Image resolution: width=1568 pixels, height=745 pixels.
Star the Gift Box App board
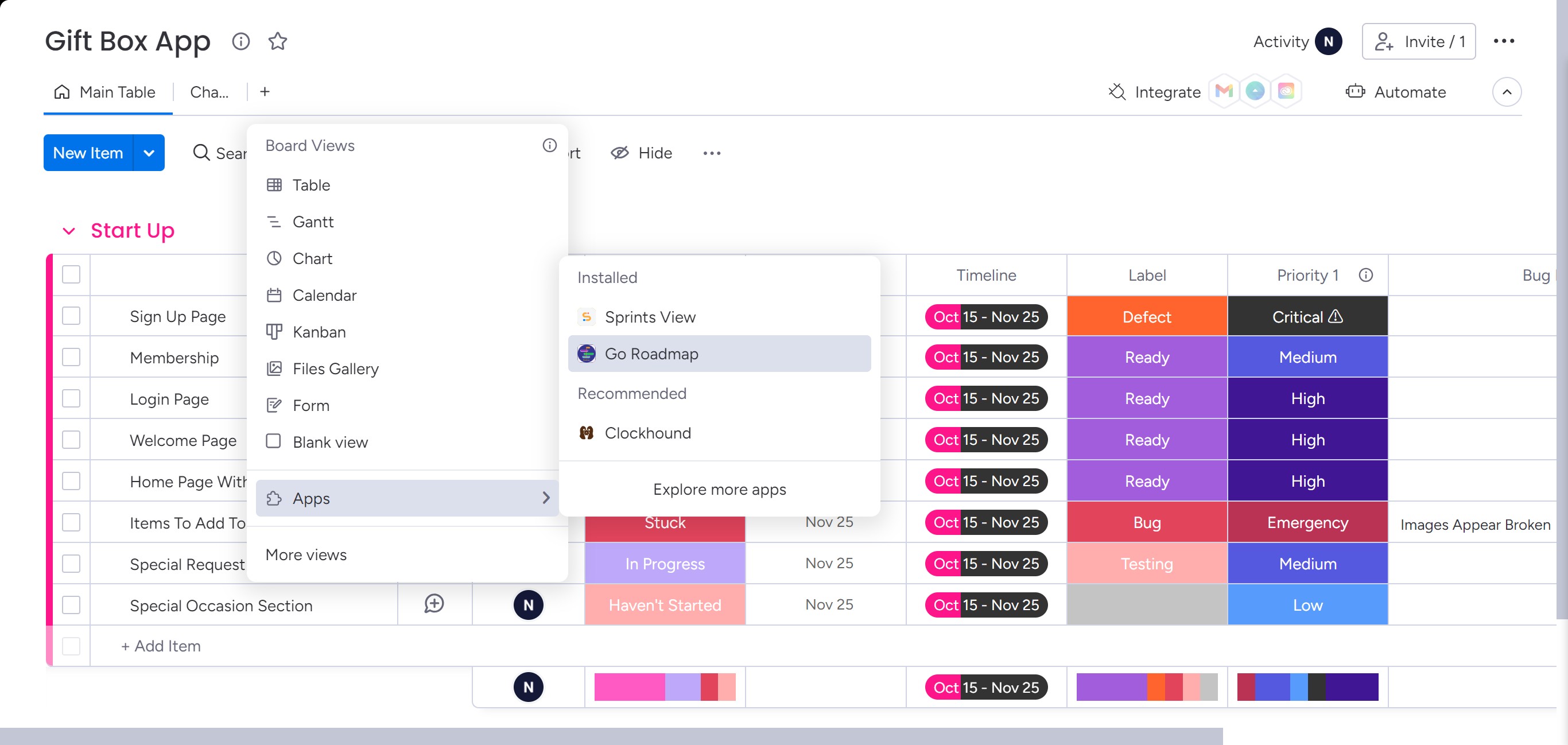tap(278, 41)
